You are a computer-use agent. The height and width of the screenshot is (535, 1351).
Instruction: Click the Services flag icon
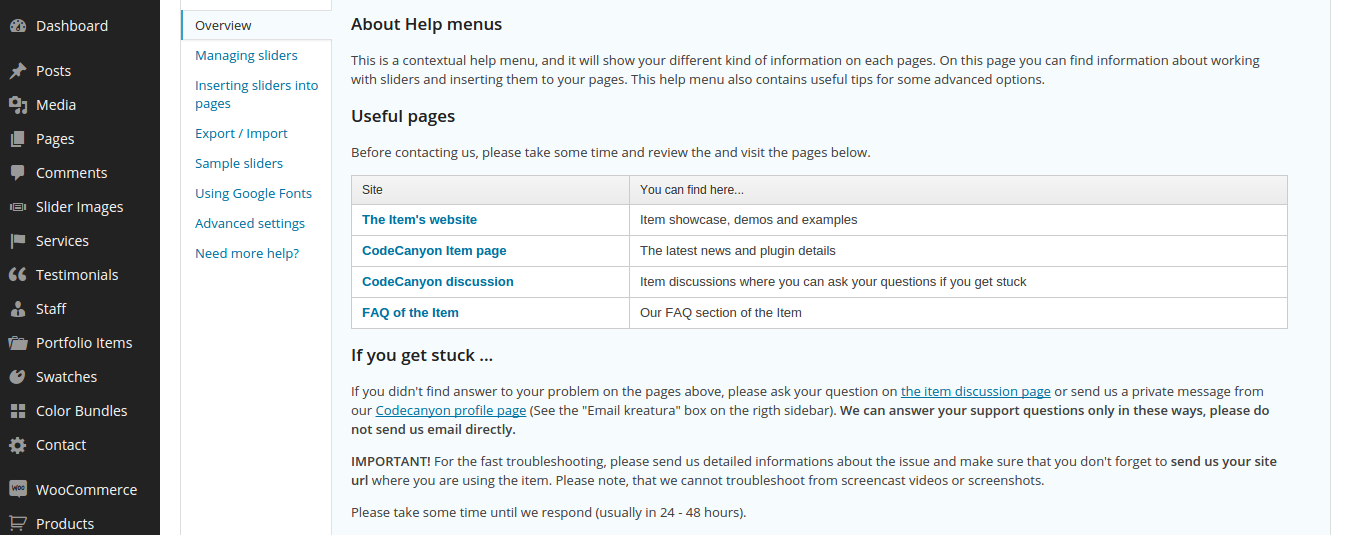click(x=18, y=241)
